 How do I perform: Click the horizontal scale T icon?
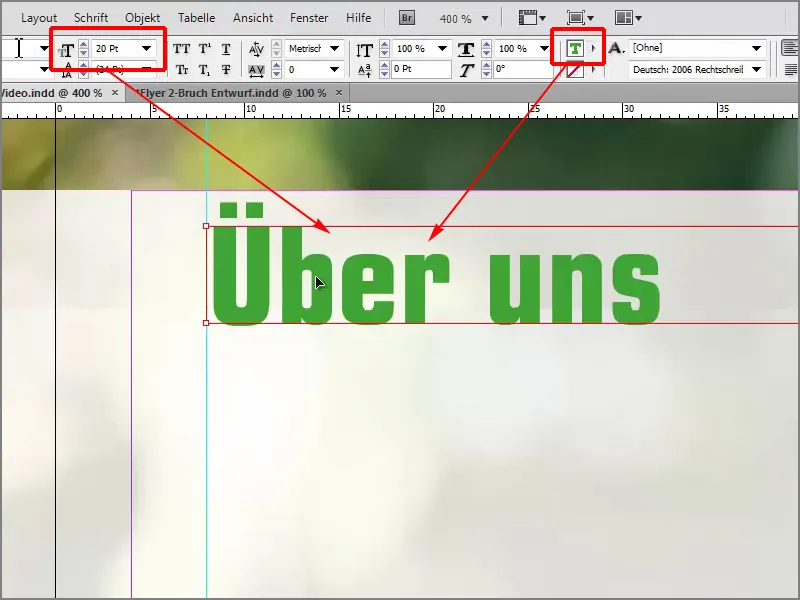click(x=466, y=49)
